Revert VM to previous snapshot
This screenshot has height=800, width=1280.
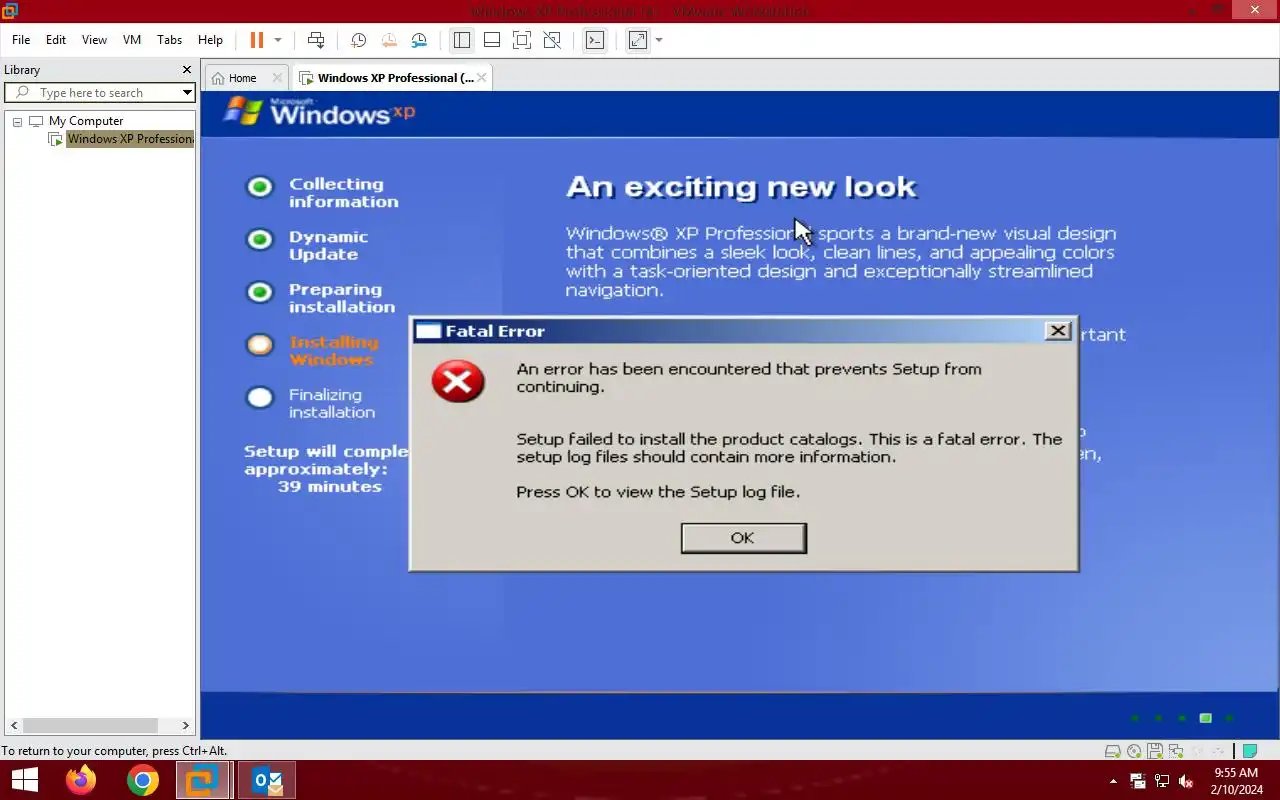tap(388, 40)
